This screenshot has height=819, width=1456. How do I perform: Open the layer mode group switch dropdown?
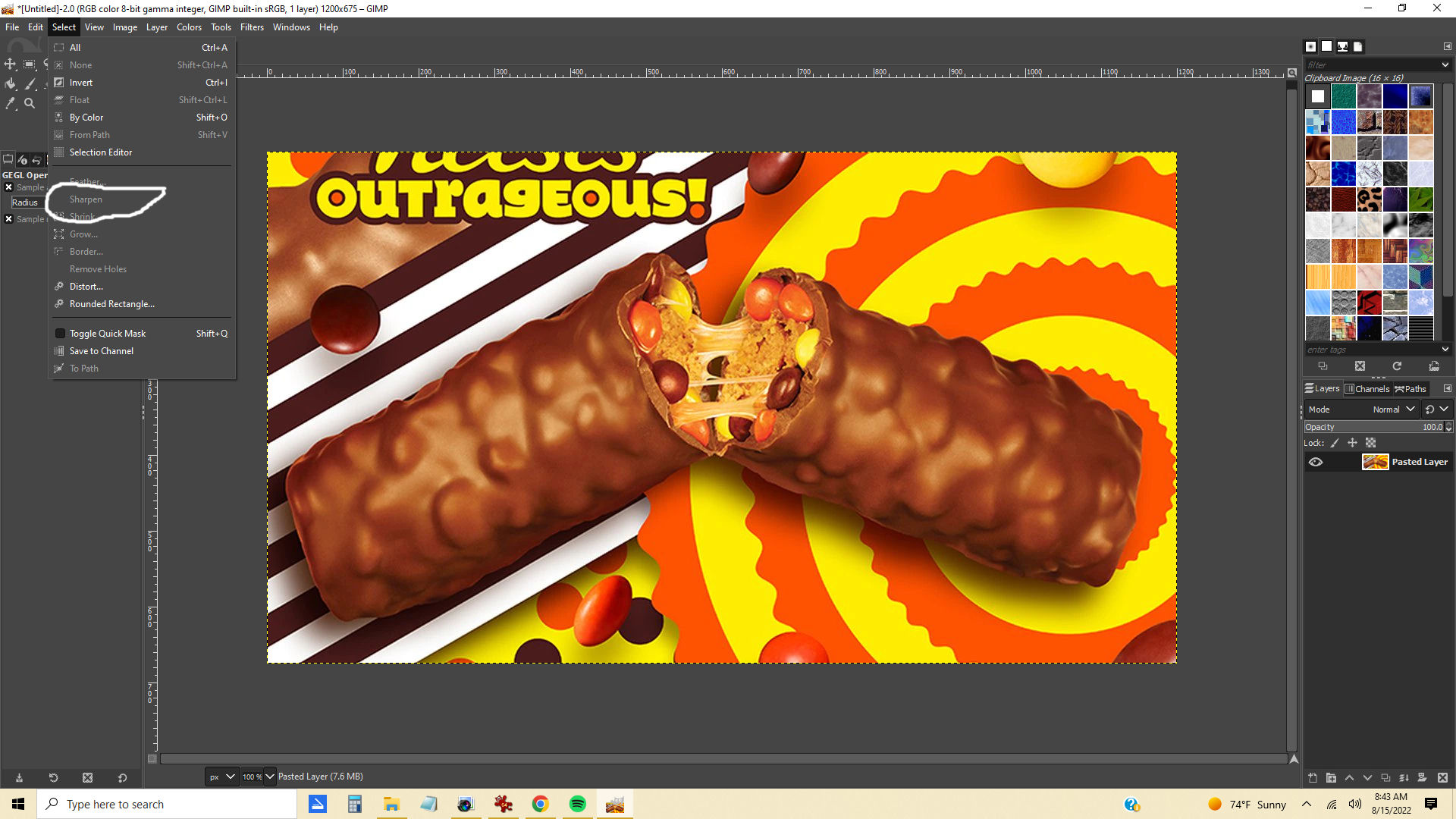(x=1436, y=409)
